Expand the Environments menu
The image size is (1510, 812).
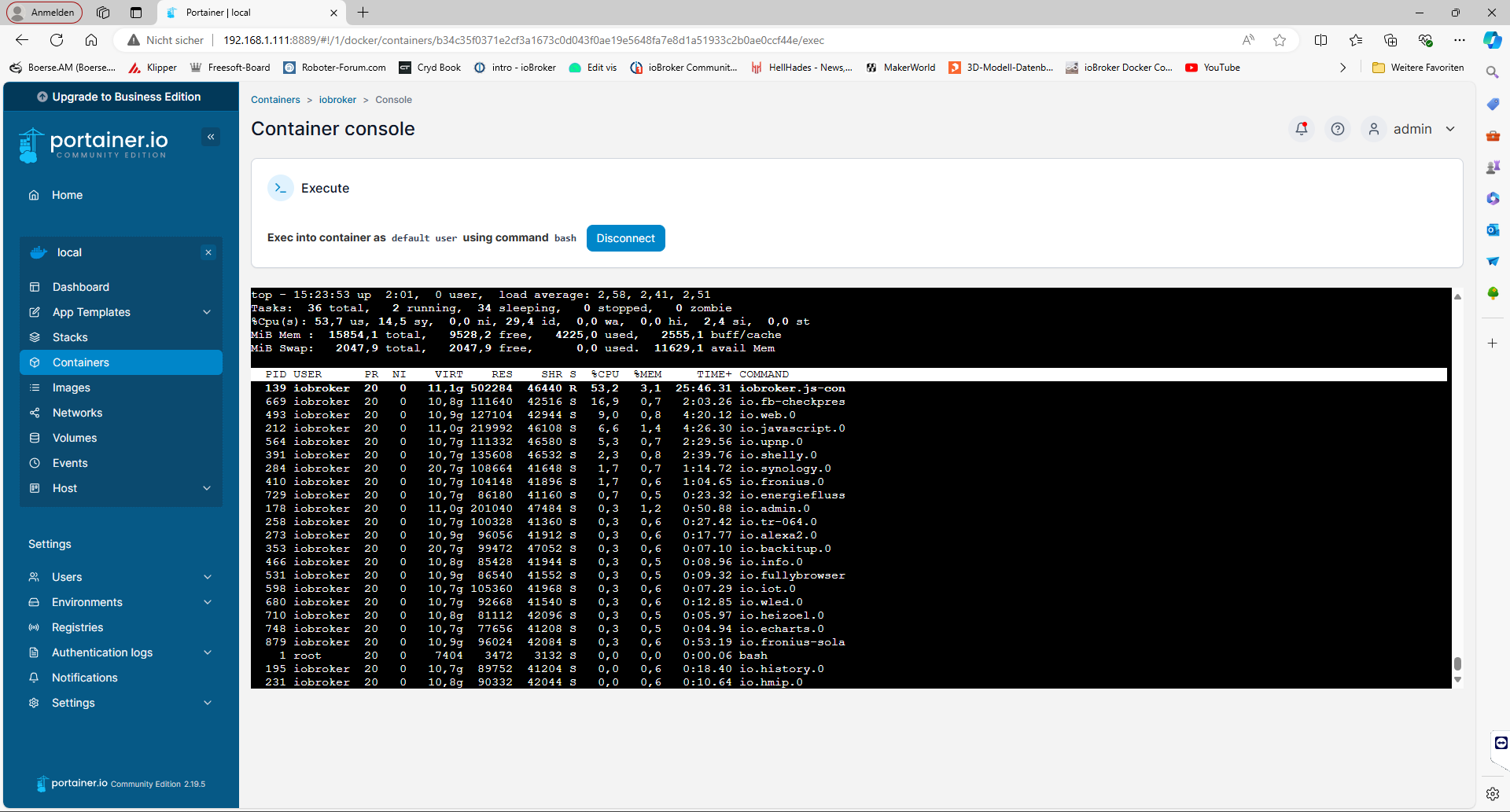tap(208, 602)
